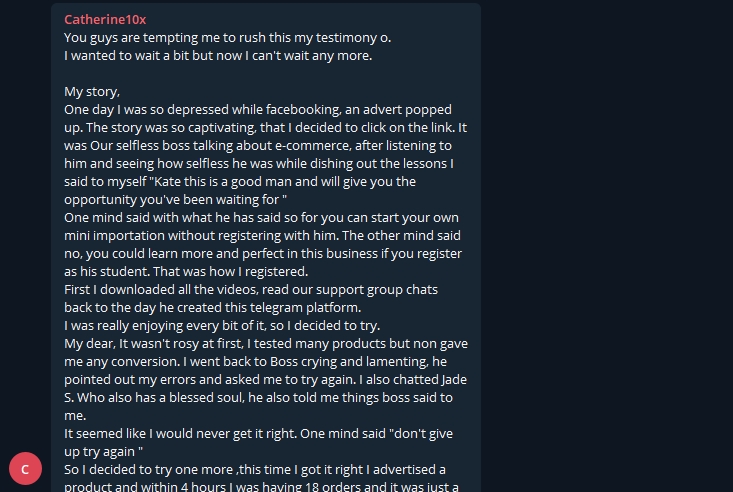The height and width of the screenshot is (492, 733).
Task: Click the name "Jade" in message
Action: 454,380
